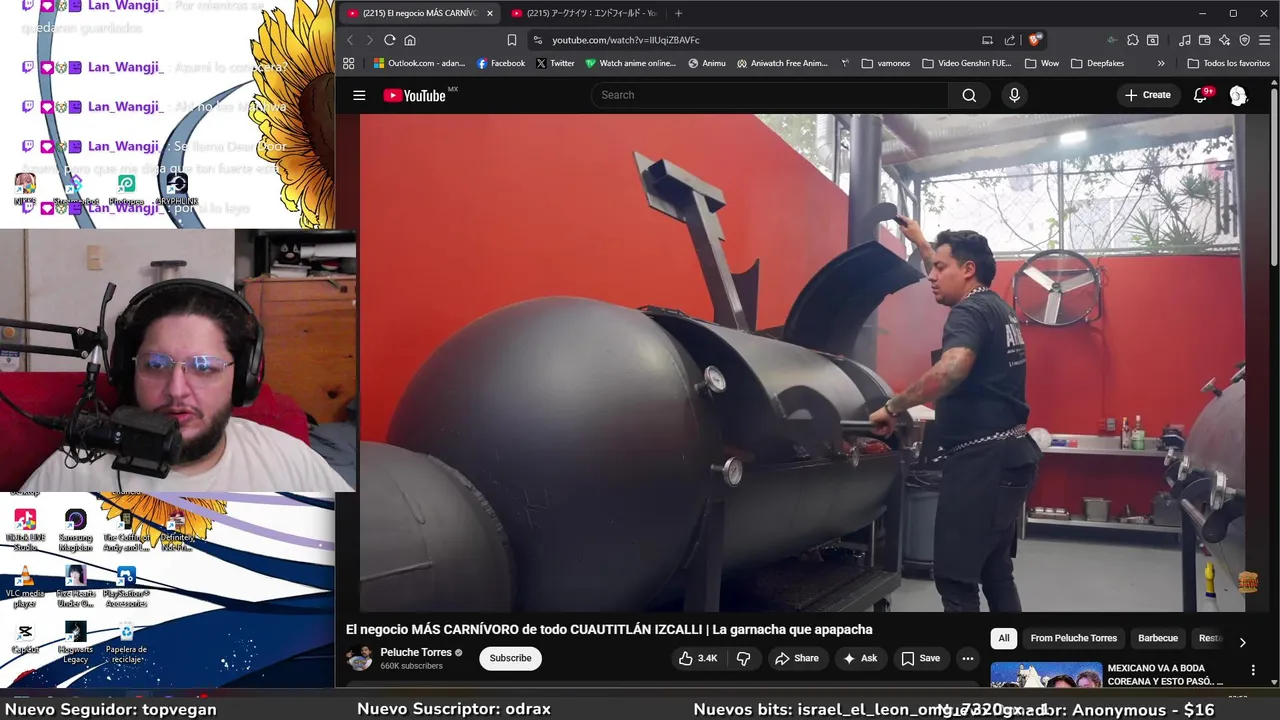
Task: Open the Wow bookmarks folder
Action: (x=1042, y=63)
